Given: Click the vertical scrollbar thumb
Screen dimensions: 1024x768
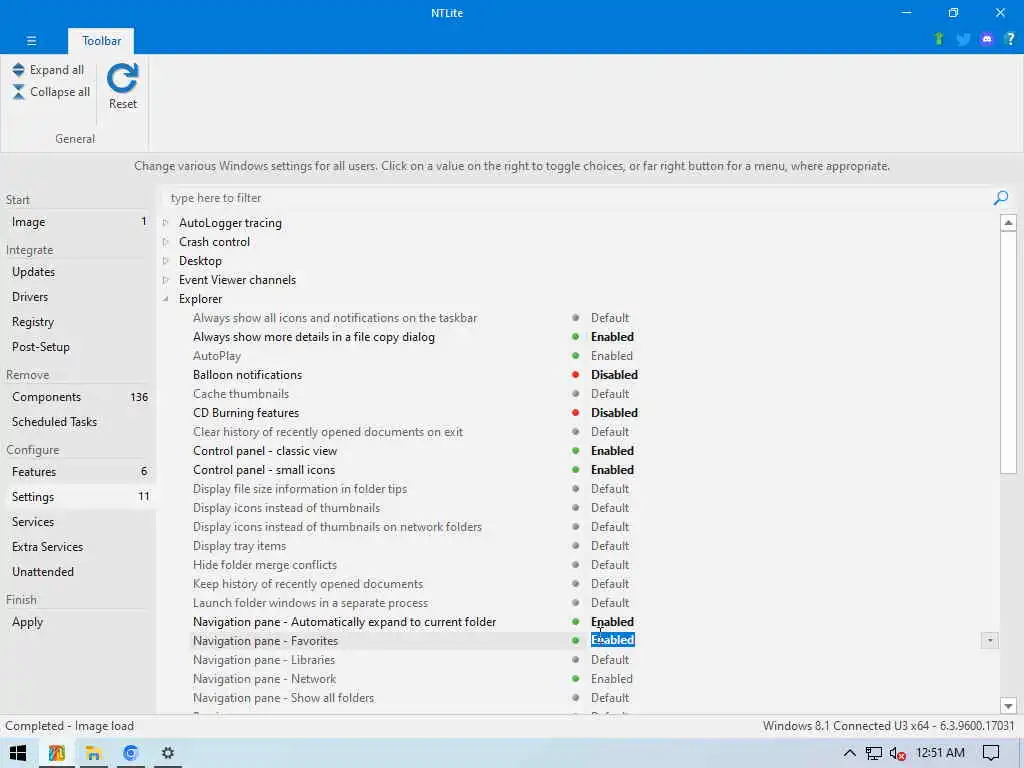Looking at the screenshot, I should pyautogui.click(x=1008, y=353).
